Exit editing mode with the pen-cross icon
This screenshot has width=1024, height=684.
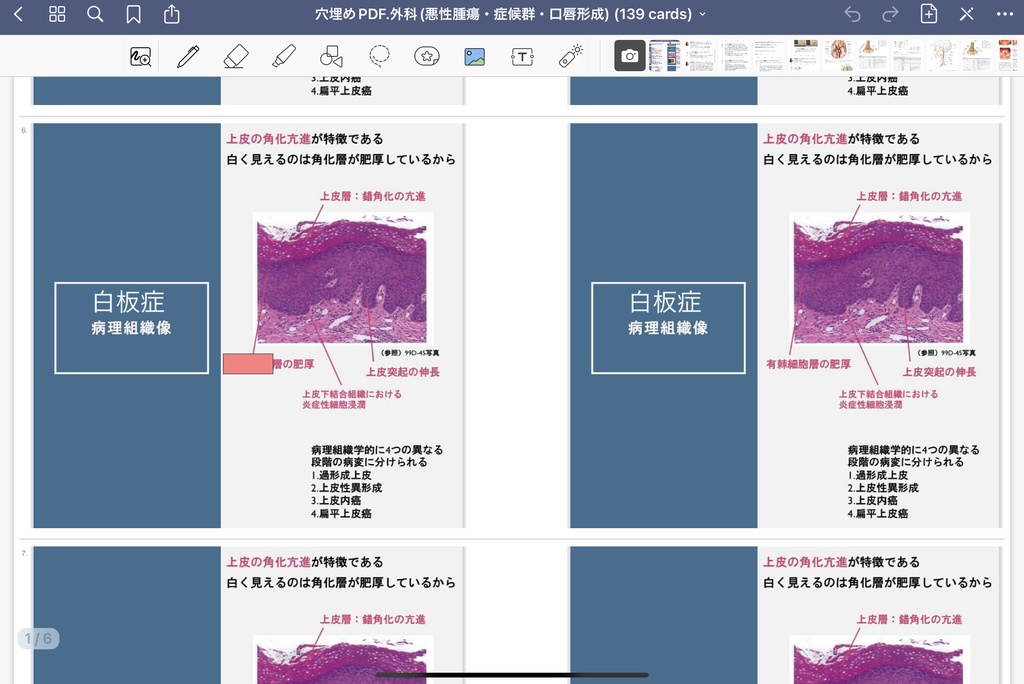967,14
